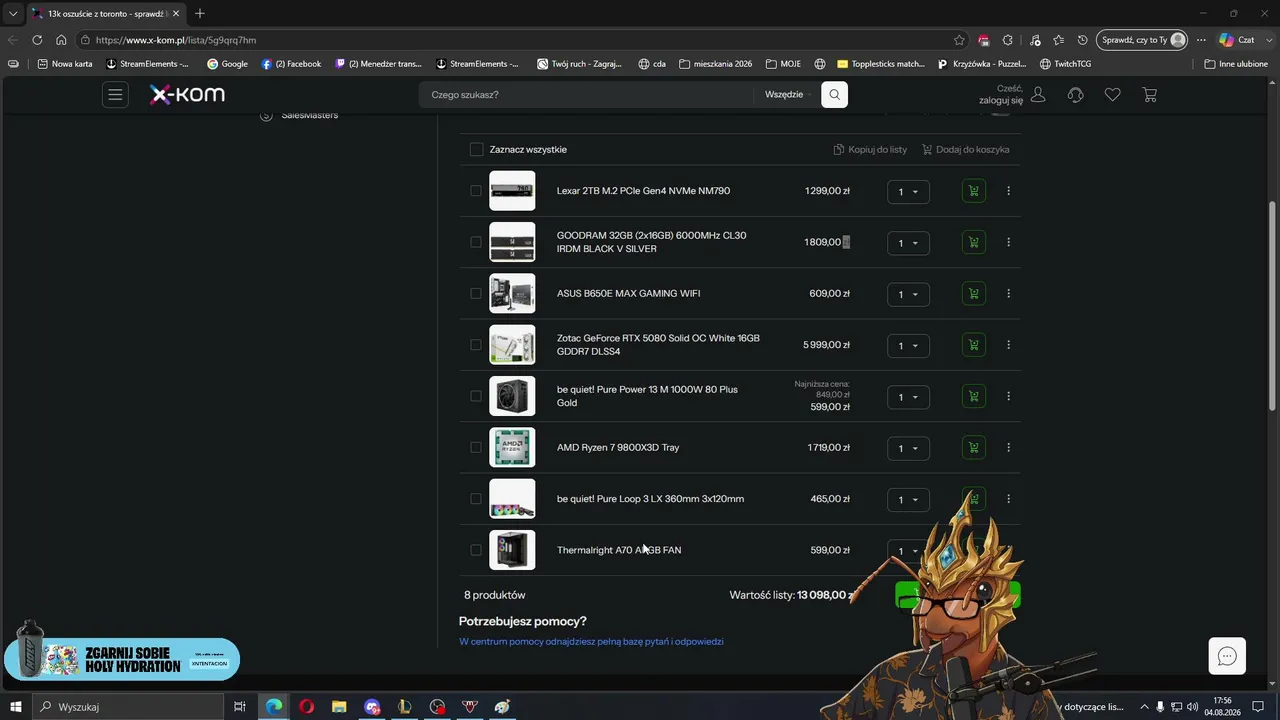Open the 'TwitchTCG' bookmark
The height and width of the screenshot is (720, 1280).
(x=1065, y=64)
